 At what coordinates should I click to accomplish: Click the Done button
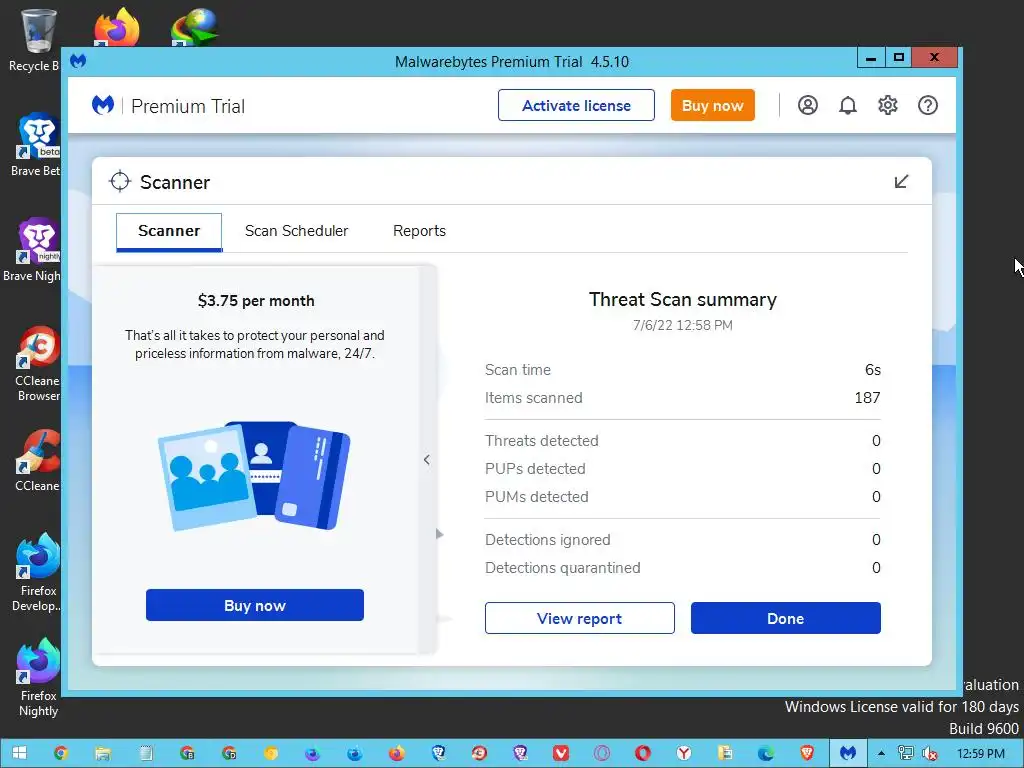(x=786, y=618)
